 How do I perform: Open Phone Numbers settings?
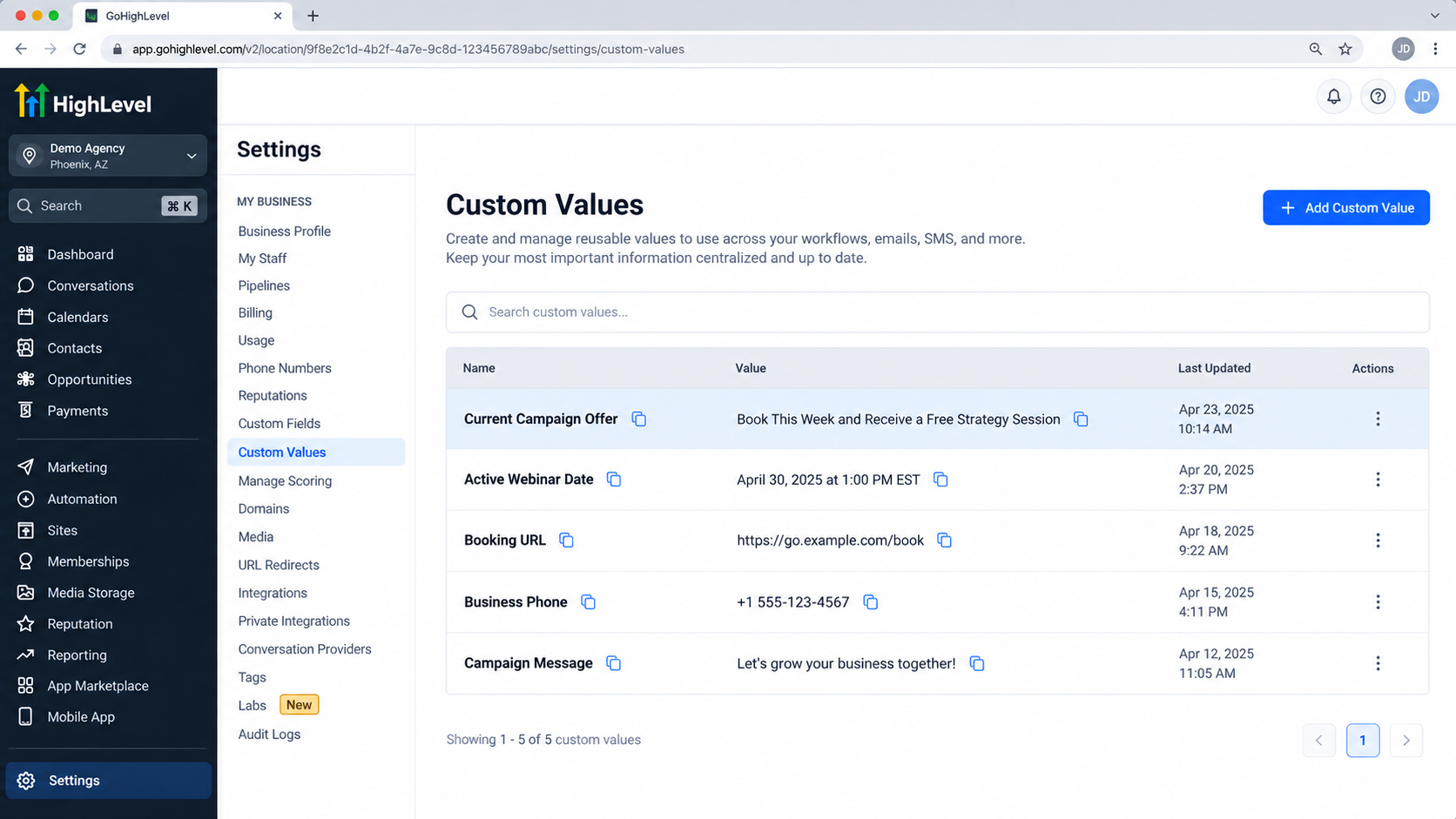(x=285, y=368)
